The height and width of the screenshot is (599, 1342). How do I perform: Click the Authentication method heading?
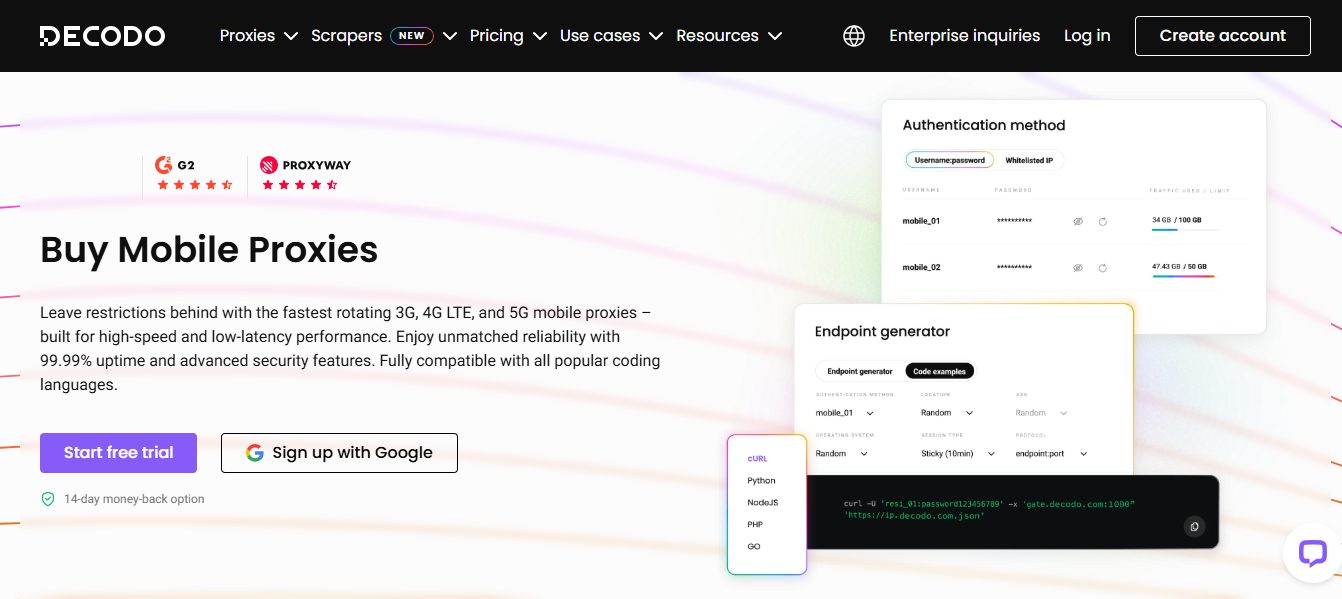tap(984, 125)
